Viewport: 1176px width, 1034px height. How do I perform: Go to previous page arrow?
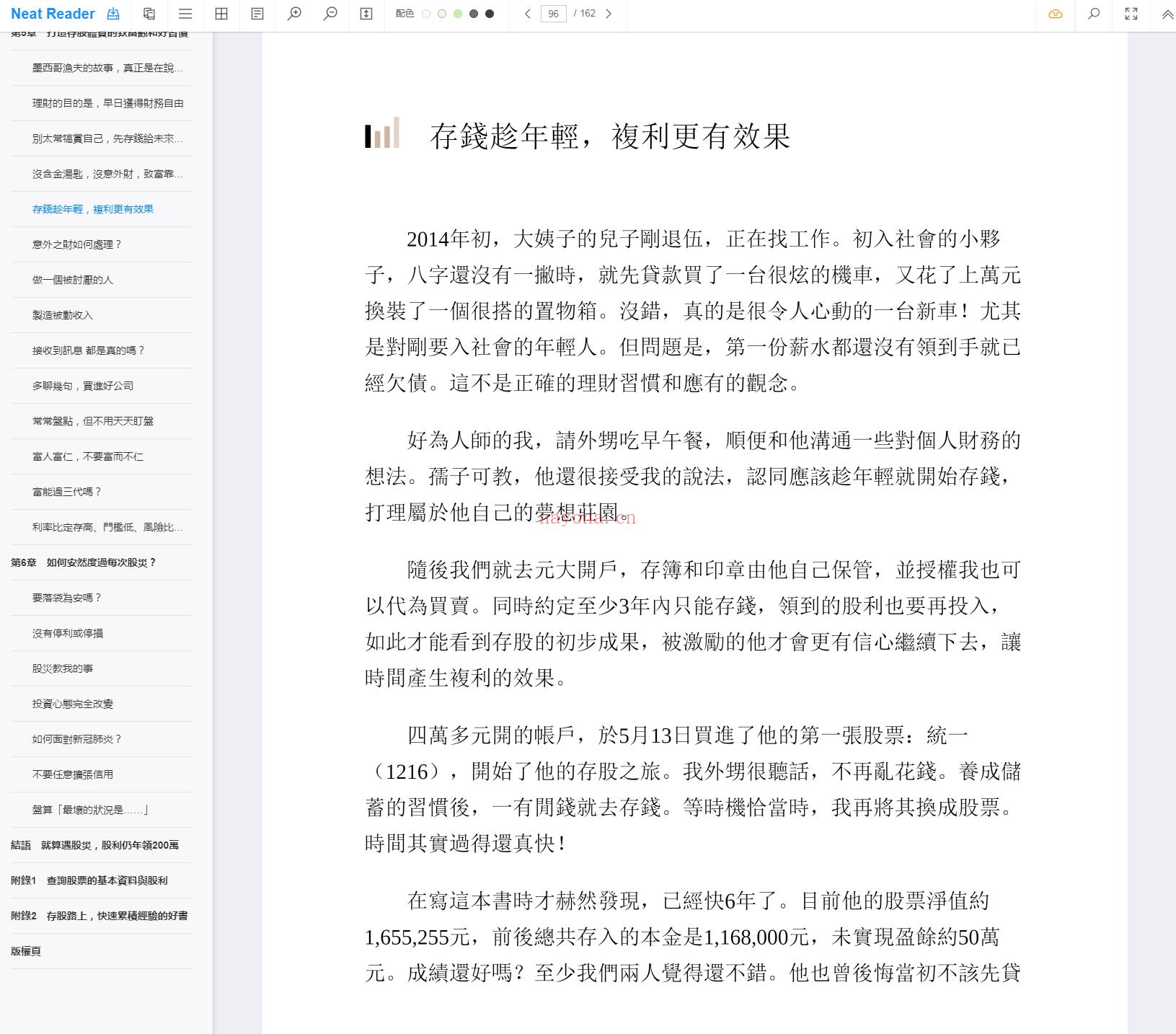[528, 14]
